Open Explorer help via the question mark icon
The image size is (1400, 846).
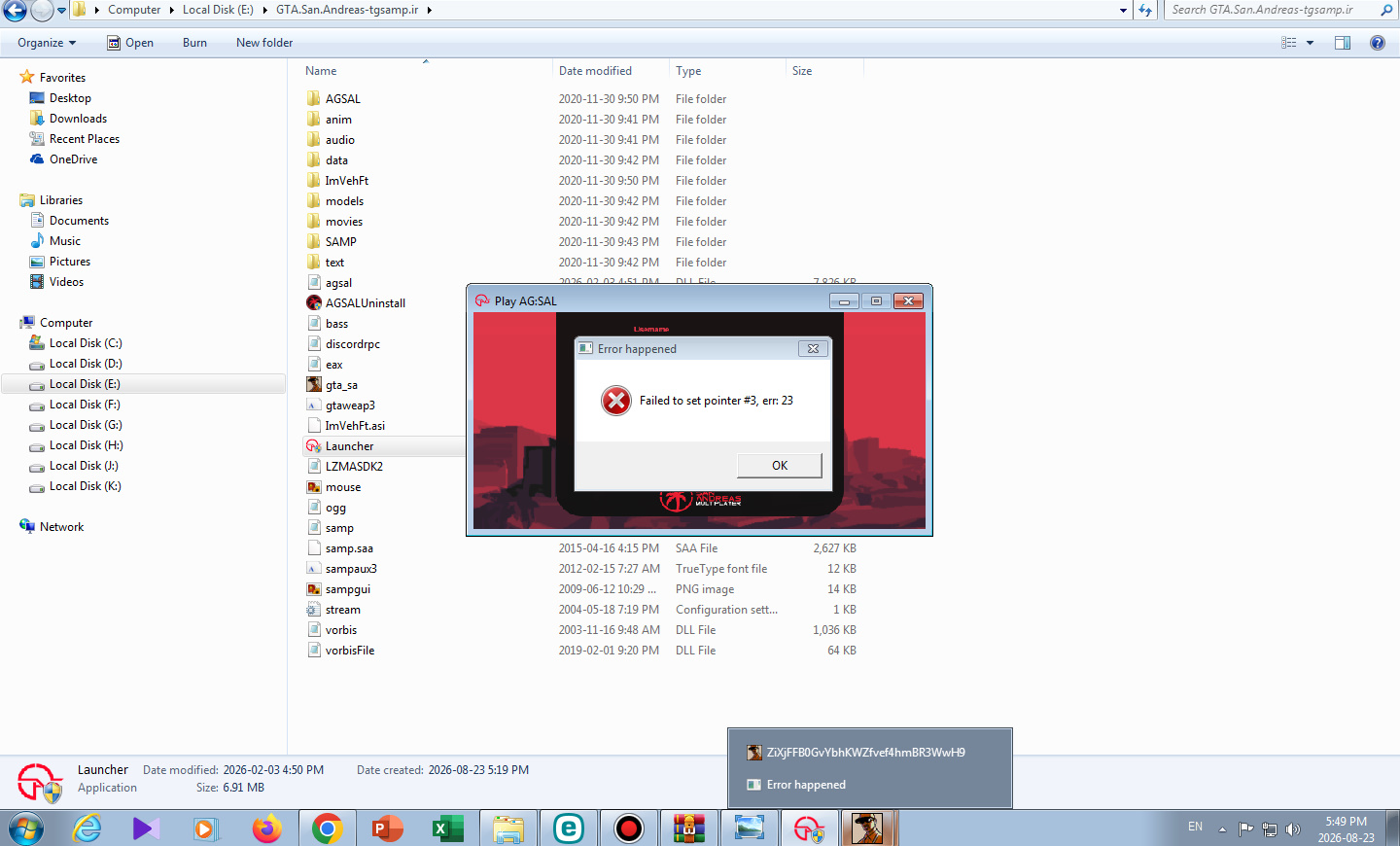[1378, 43]
